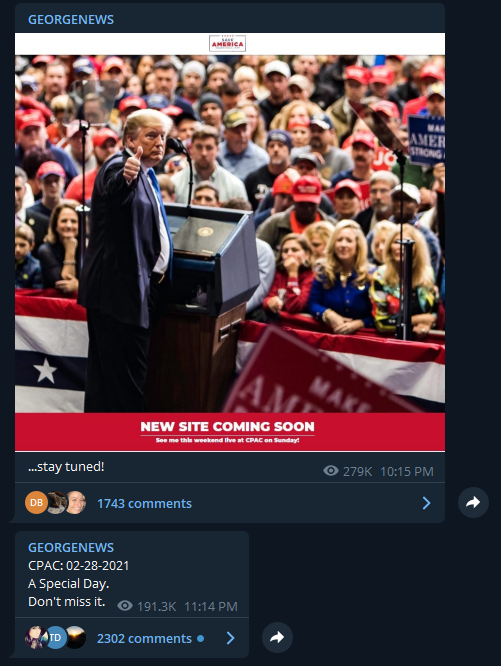Click the TD commenter avatar
Image resolution: width=501 pixels, height=666 pixels.
coord(56,638)
